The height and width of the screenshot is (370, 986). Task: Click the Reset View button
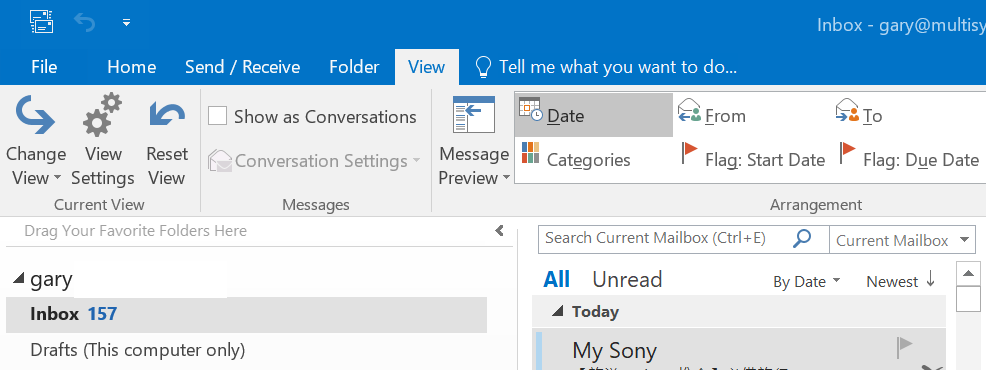tap(167, 140)
